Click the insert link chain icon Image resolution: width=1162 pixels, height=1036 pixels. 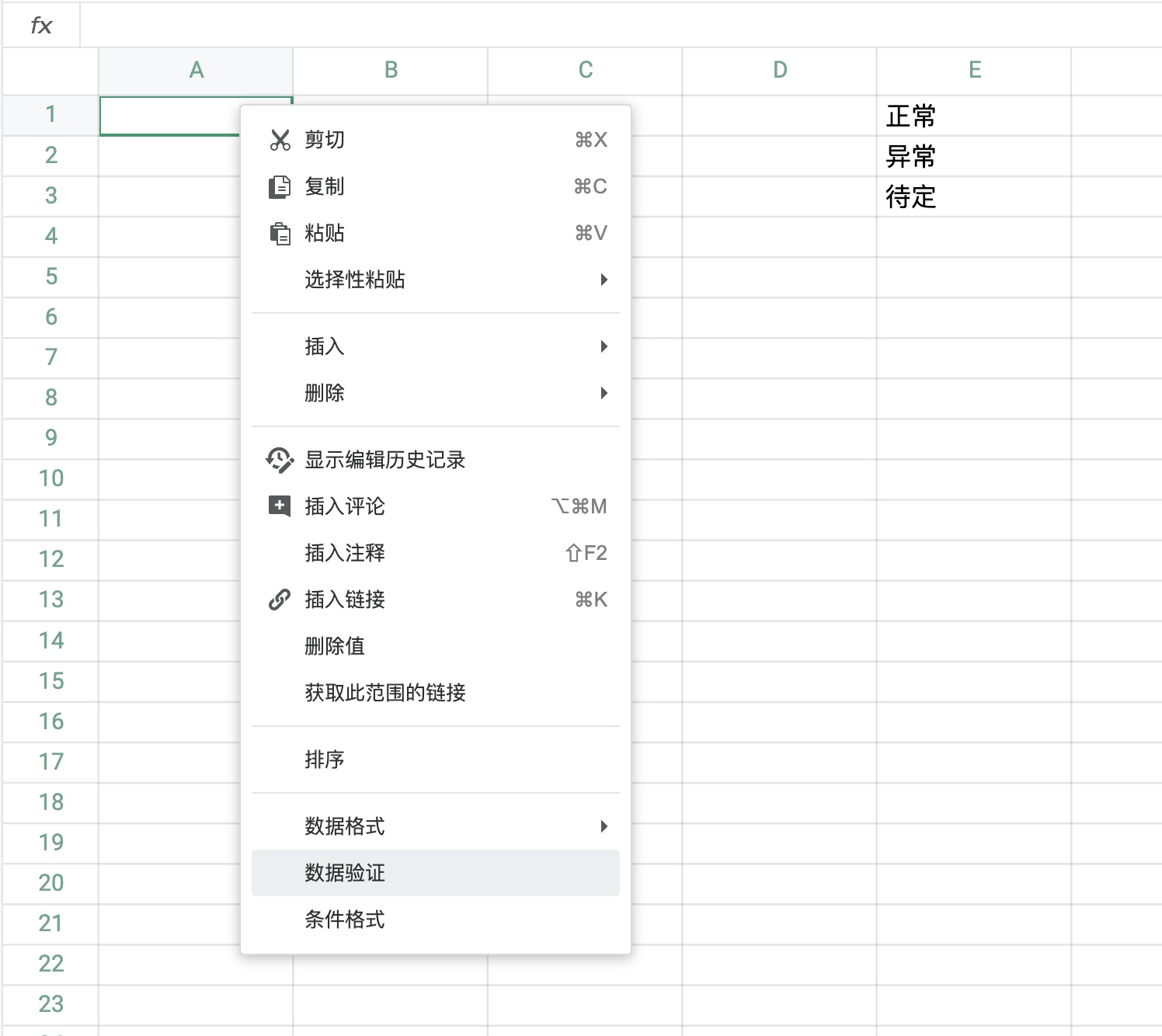280,600
